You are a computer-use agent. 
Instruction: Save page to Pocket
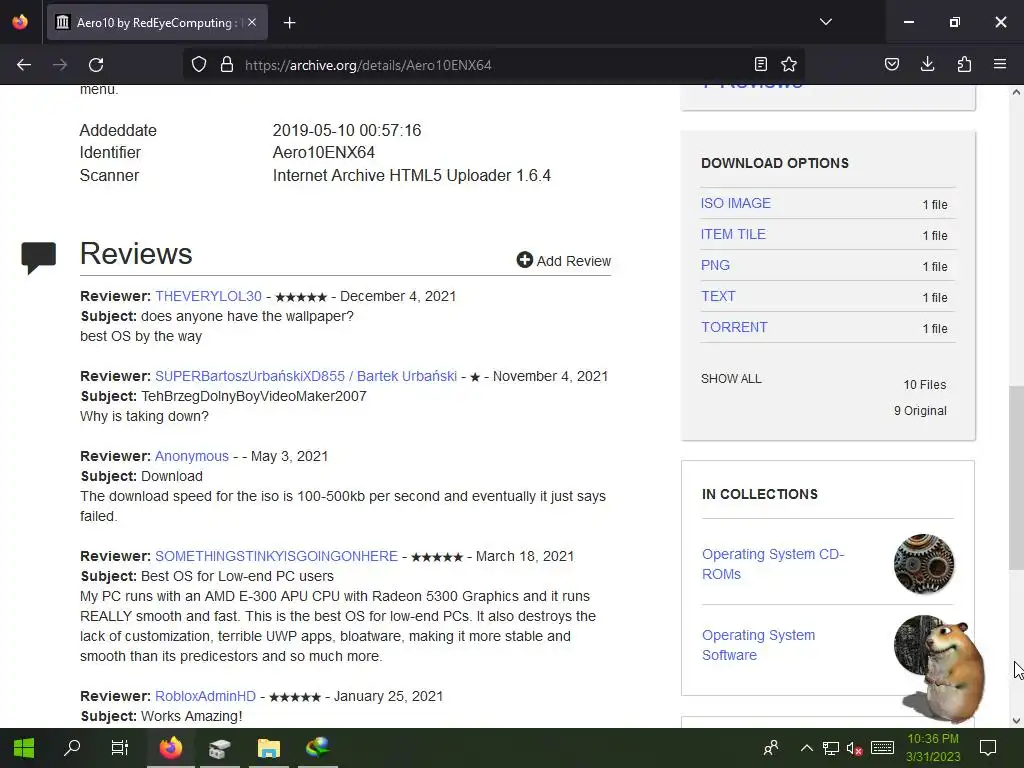point(892,64)
